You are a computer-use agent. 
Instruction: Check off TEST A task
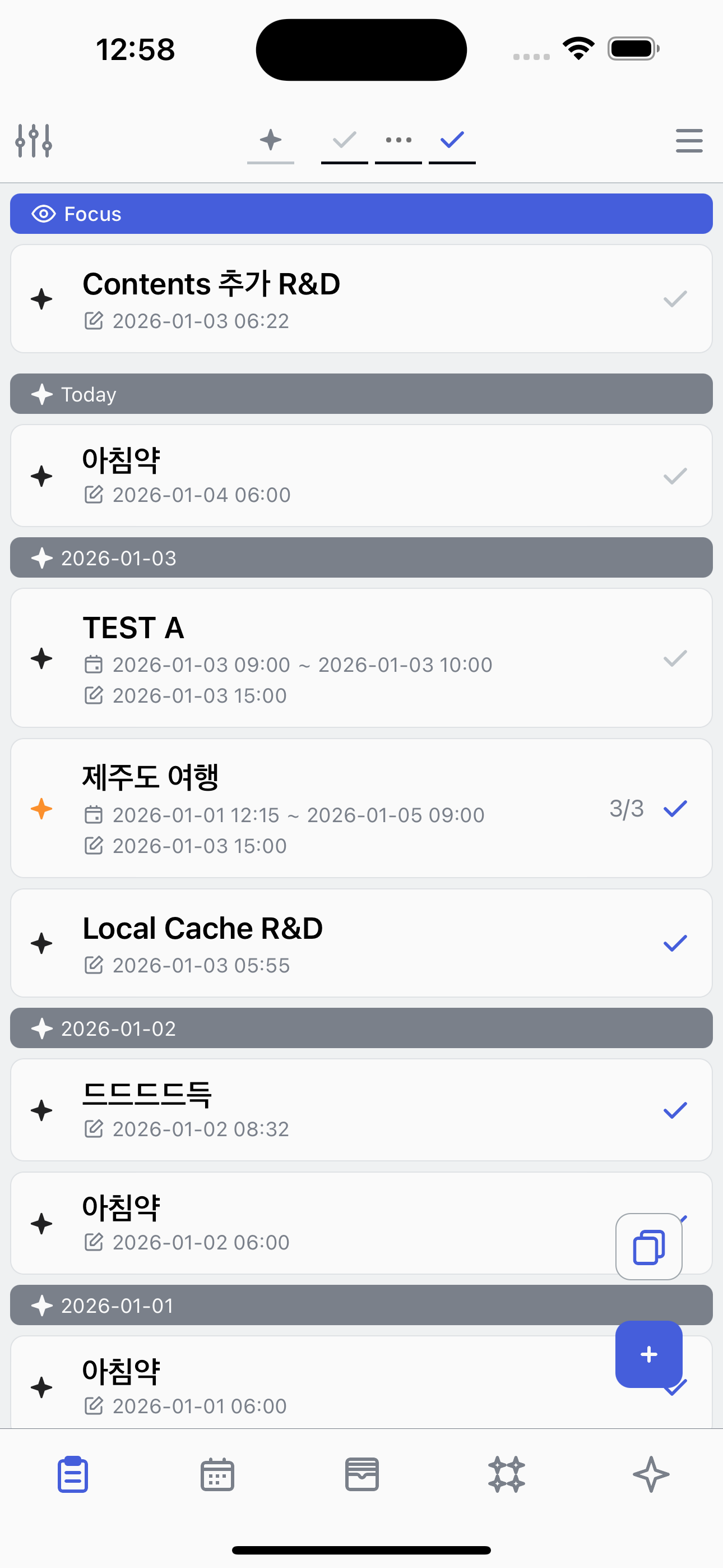[x=675, y=658]
